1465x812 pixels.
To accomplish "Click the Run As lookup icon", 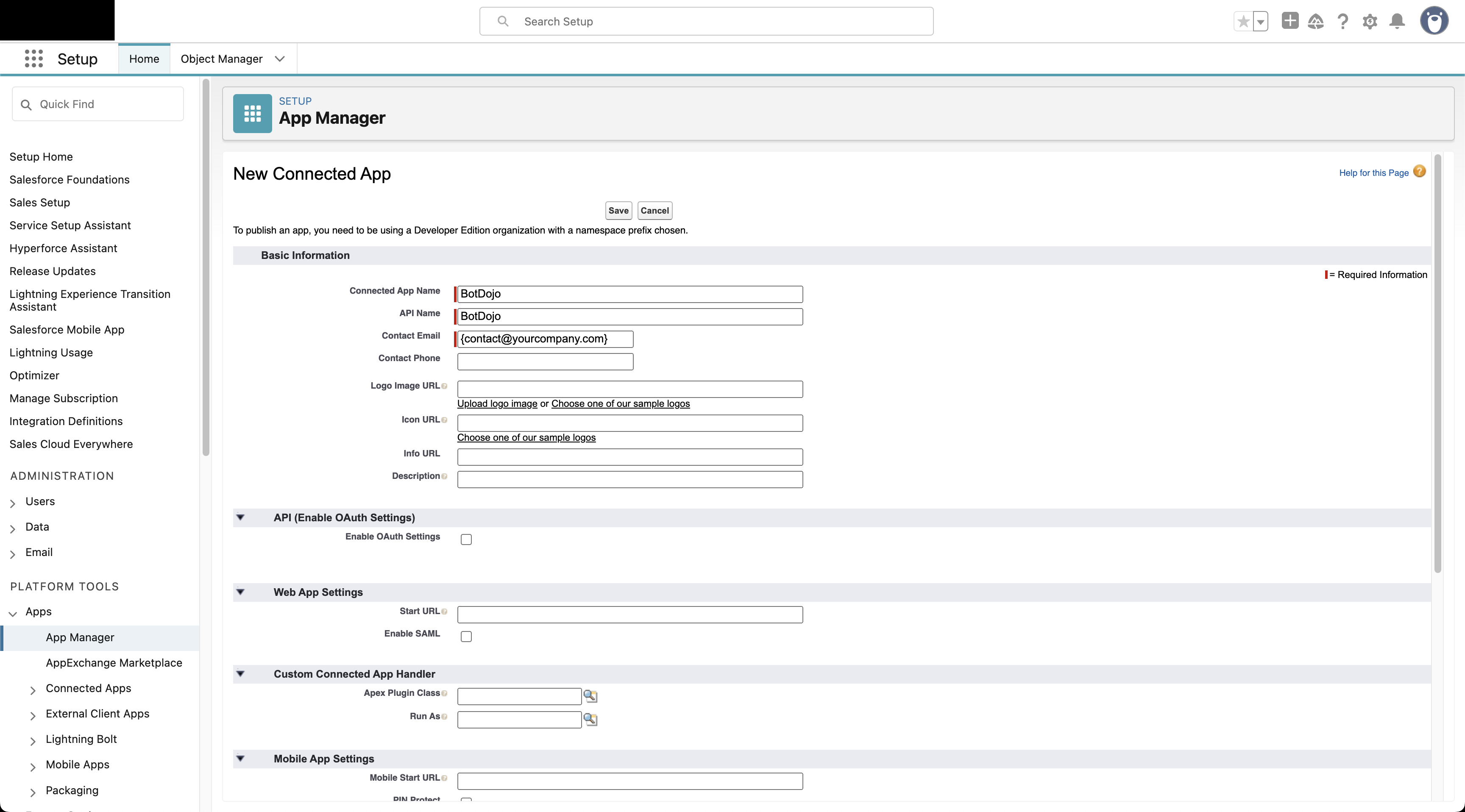I will pos(590,719).
